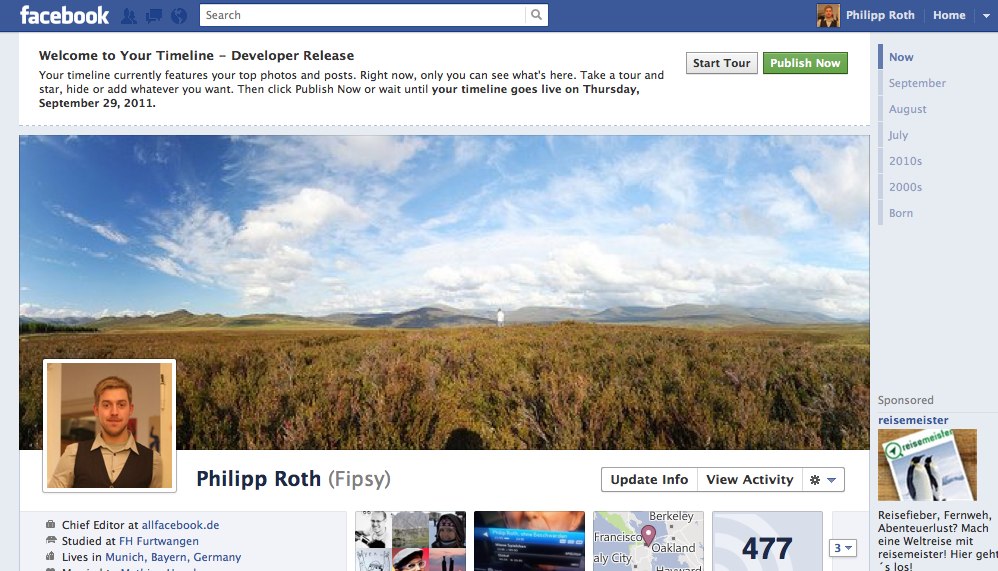Go to Home in top bar
The height and width of the screenshot is (571, 998).
click(x=949, y=15)
